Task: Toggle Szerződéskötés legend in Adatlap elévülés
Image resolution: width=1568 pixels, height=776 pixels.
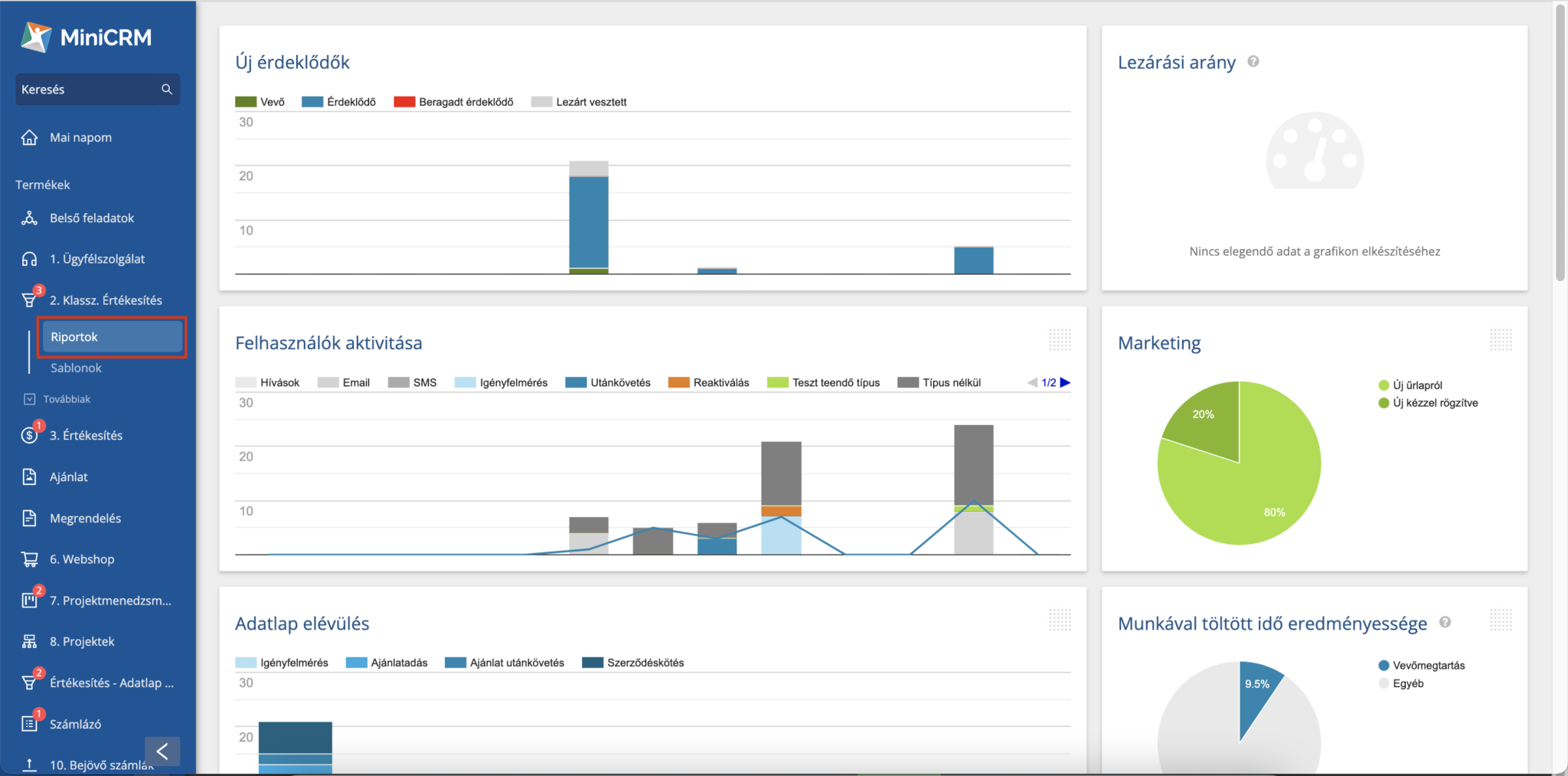Action: click(x=633, y=663)
